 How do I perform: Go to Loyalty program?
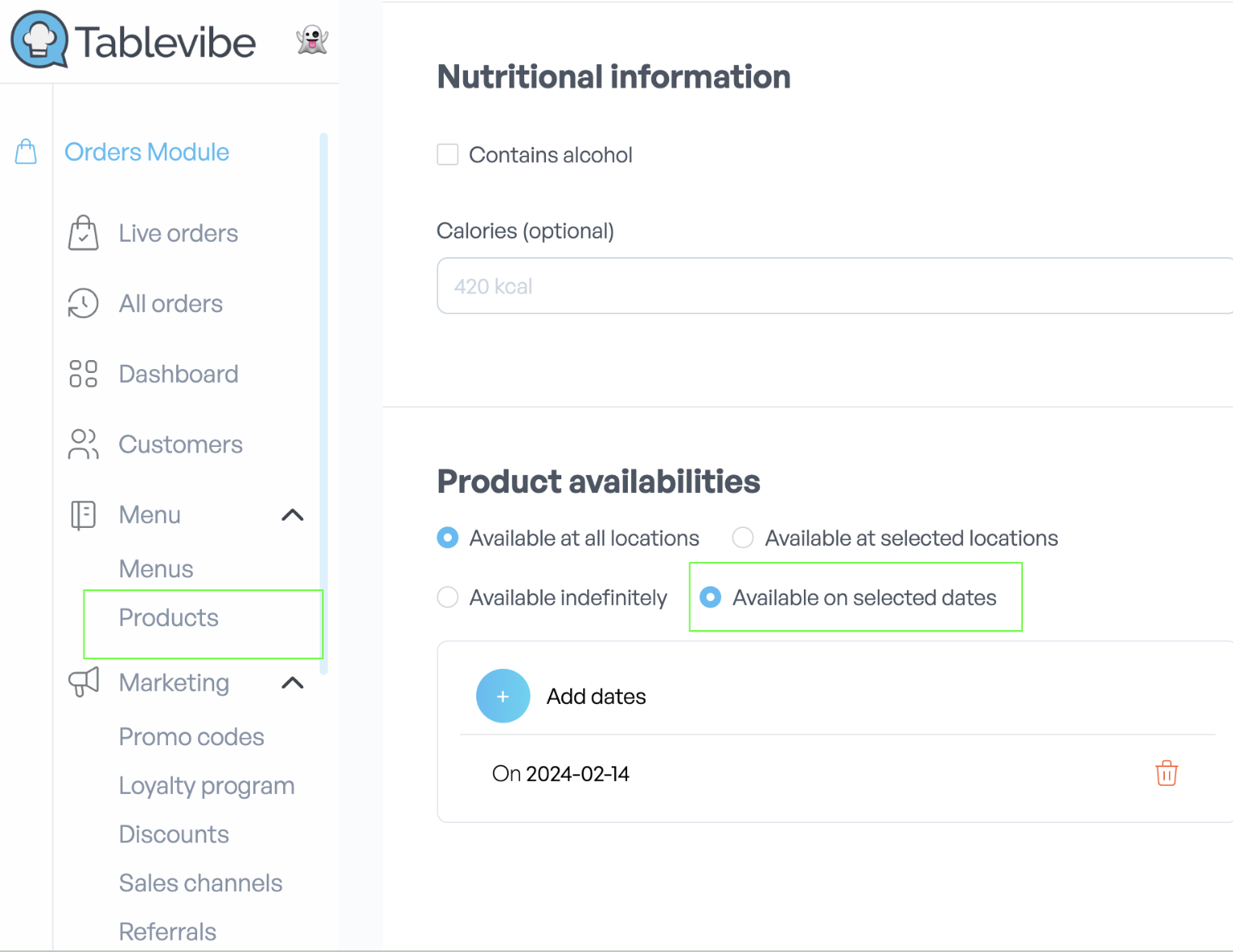pyautogui.click(x=207, y=786)
